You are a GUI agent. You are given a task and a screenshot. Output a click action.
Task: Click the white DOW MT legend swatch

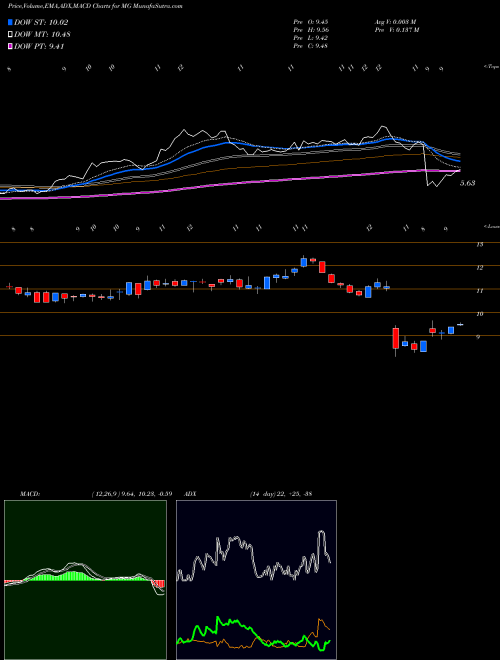[10, 35]
